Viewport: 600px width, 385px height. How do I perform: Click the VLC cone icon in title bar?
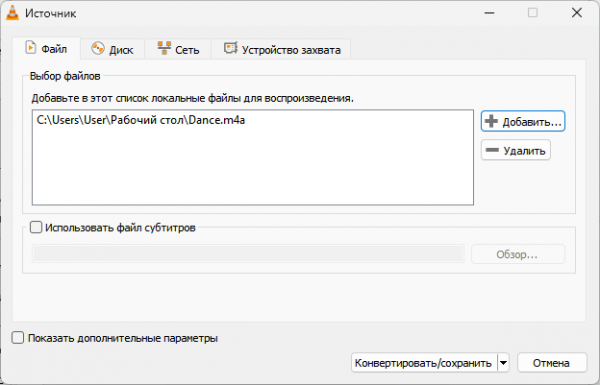[x=12, y=13]
